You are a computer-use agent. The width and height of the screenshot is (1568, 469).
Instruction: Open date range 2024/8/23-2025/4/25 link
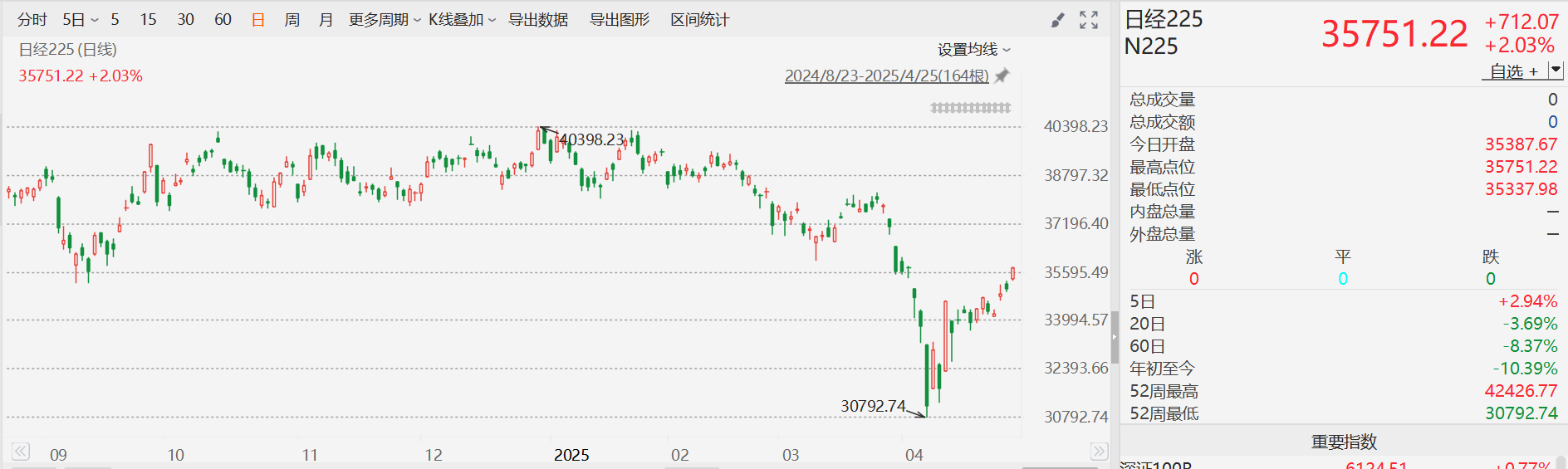[886, 76]
